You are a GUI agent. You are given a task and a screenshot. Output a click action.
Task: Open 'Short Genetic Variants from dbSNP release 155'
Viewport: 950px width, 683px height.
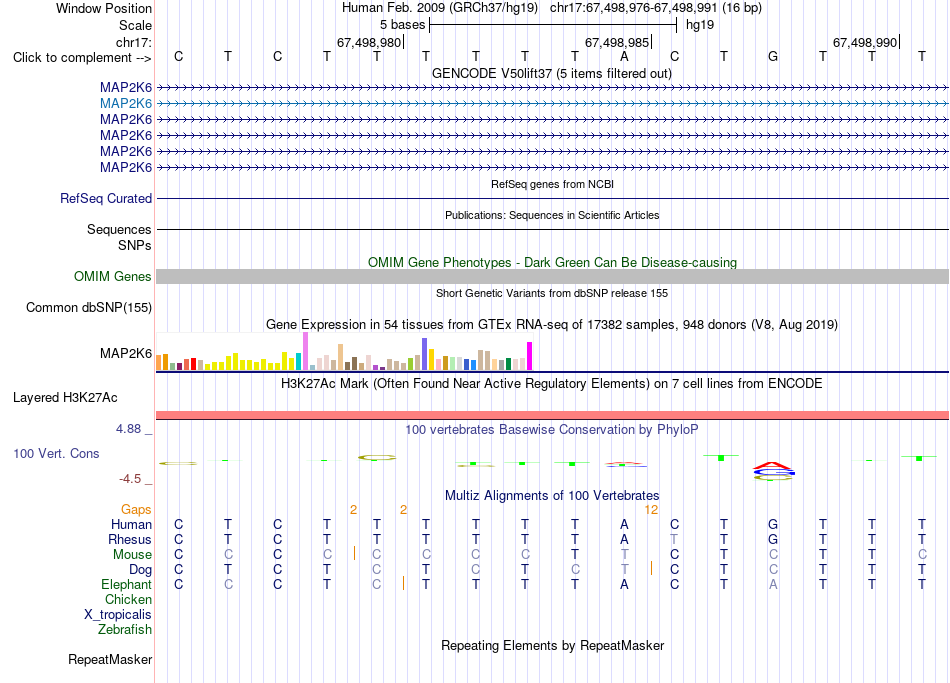[x=552, y=293]
